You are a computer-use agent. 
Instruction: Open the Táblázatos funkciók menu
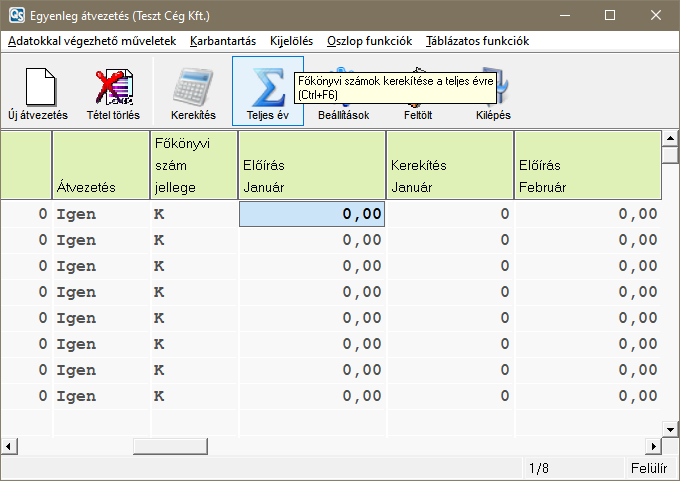click(x=477, y=41)
